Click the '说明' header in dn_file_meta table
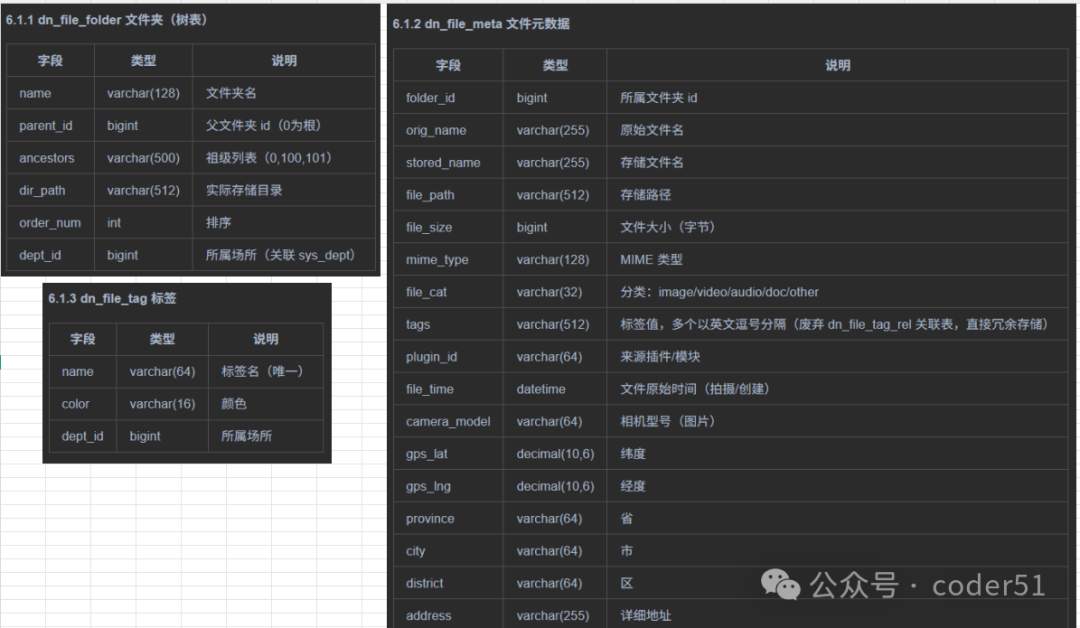This screenshot has width=1080, height=628. (x=838, y=65)
